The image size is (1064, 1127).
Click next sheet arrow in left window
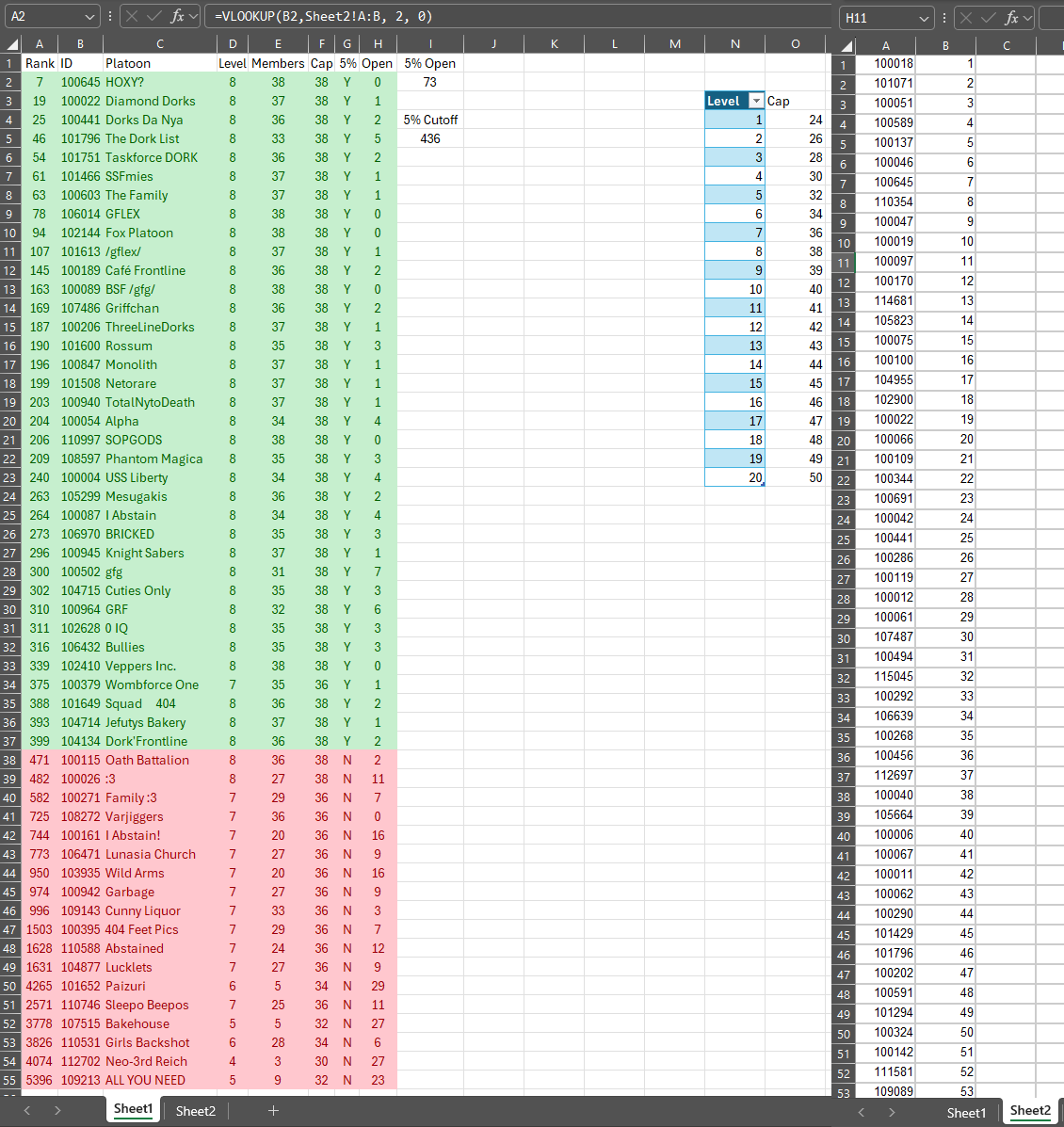pyautogui.click(x=57, y=1110)
